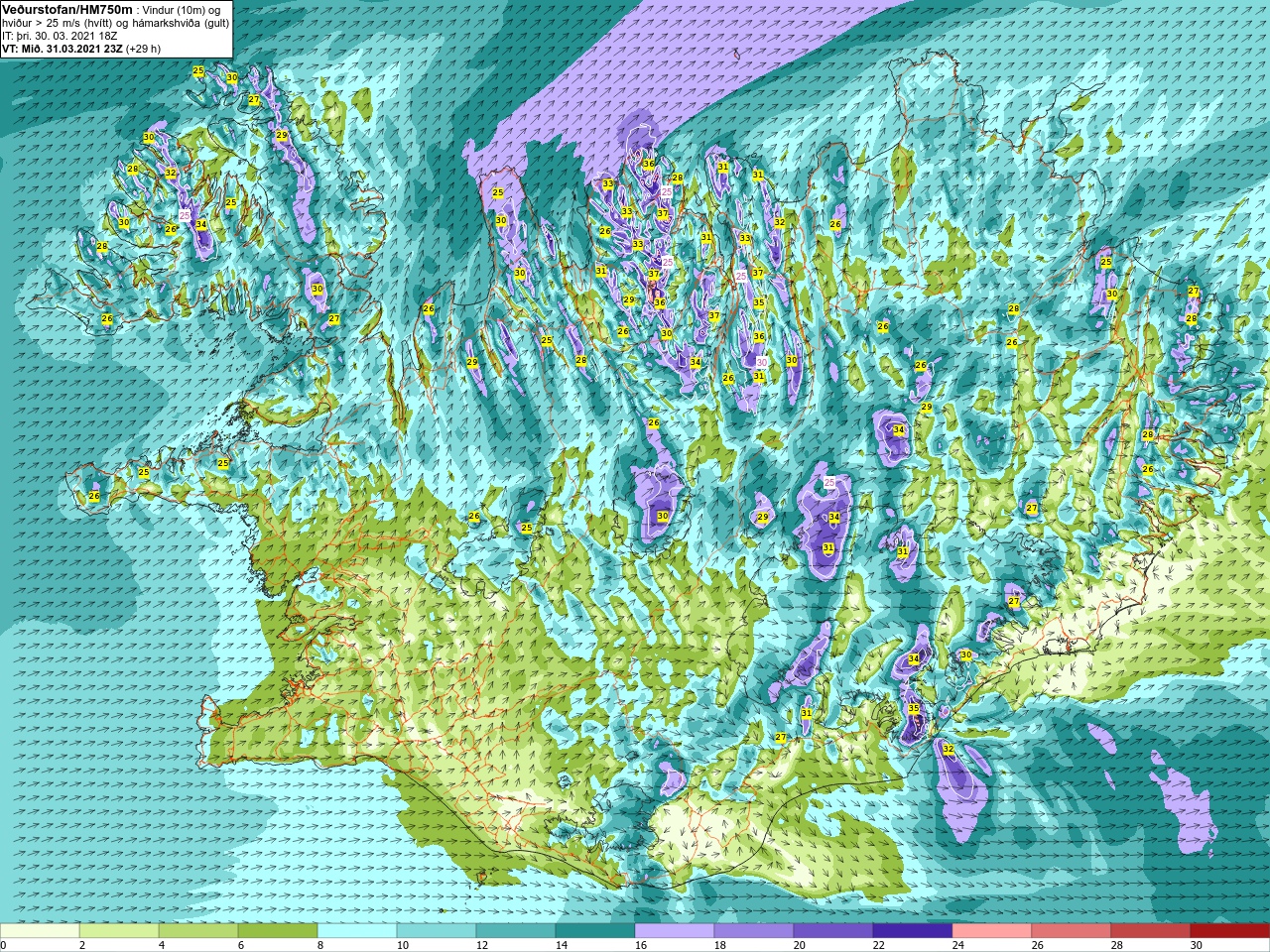Image resolution: width=1270 pixels, height=952 pixels.
Task: Select the 'VT: Mið. 31.03.2021 23Z' valid time
Action: point(63,48)
